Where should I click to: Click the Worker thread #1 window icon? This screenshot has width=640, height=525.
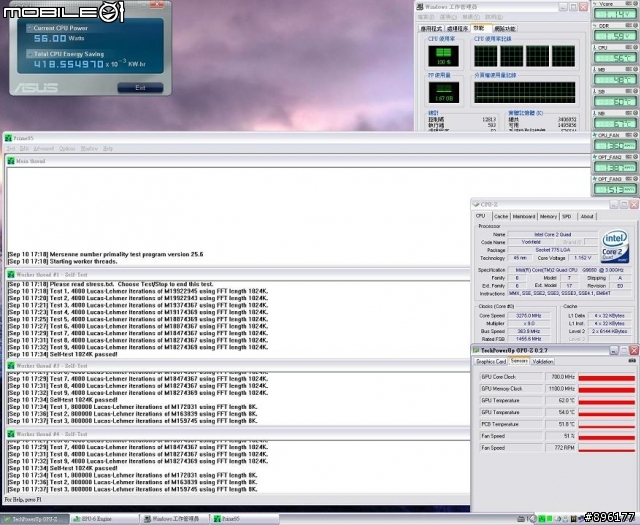11,275
